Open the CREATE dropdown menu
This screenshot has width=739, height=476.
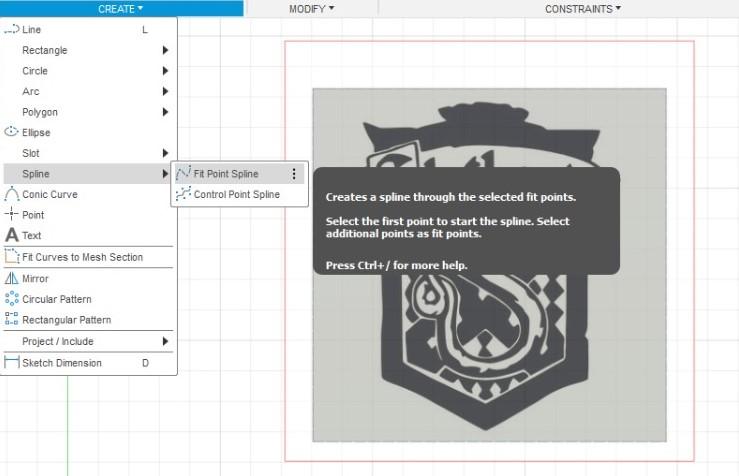[x=120, y=8]
